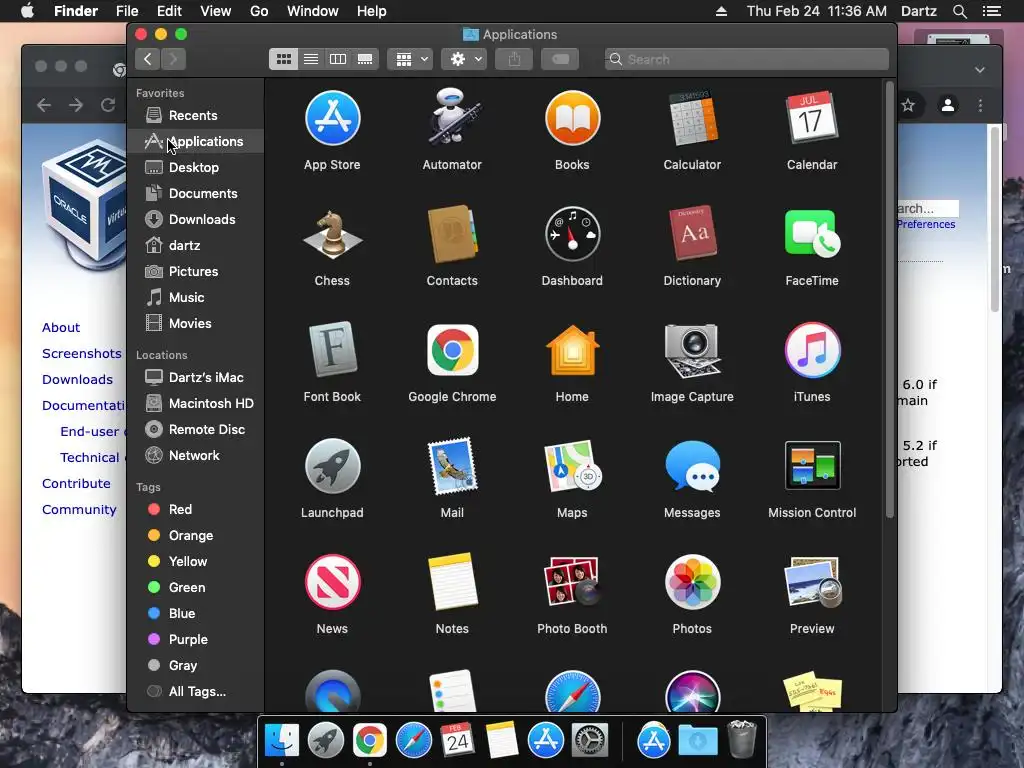Select the Red tag in sidebar
Image resolution: width=1024 pixels, height=768 pixels.
pos(196,509)
